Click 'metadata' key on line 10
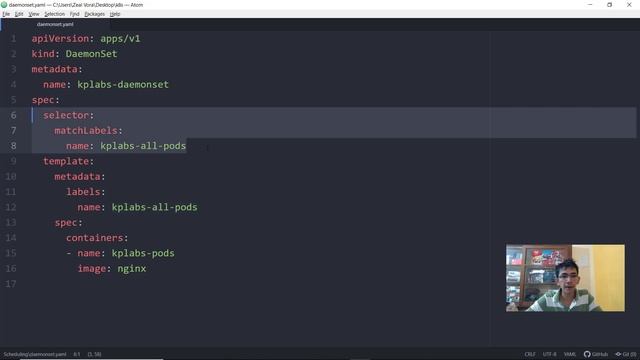Viewport: 640px width, 360px height. coord(77,177)
